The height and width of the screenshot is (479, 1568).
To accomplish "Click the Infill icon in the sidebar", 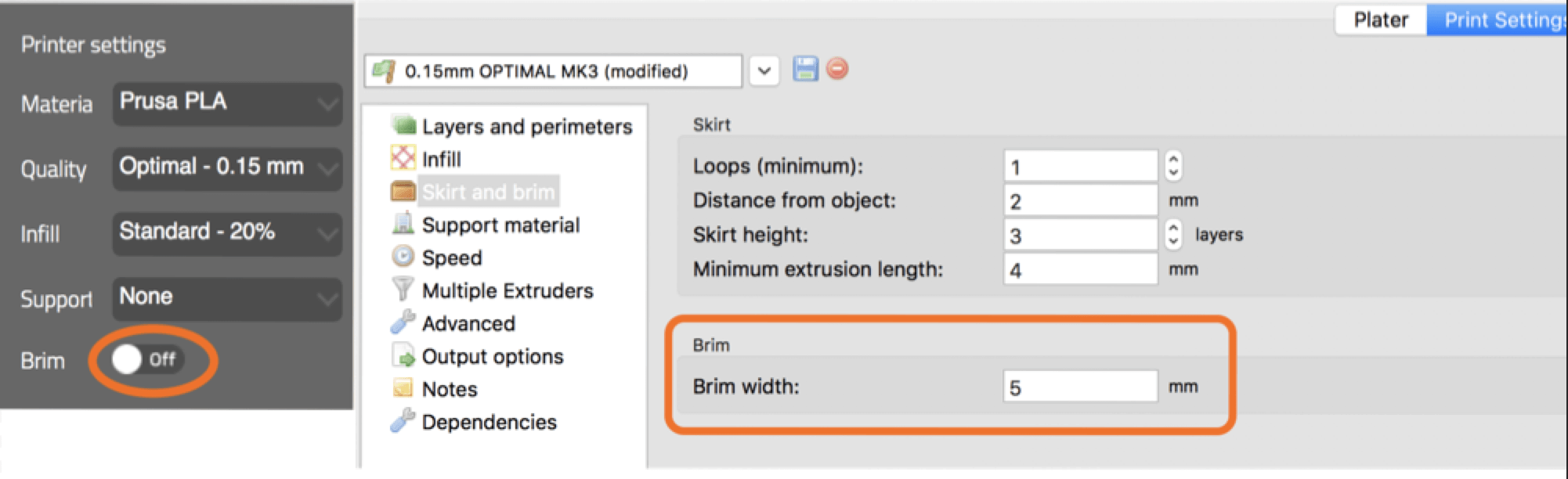I will (403, 158).
